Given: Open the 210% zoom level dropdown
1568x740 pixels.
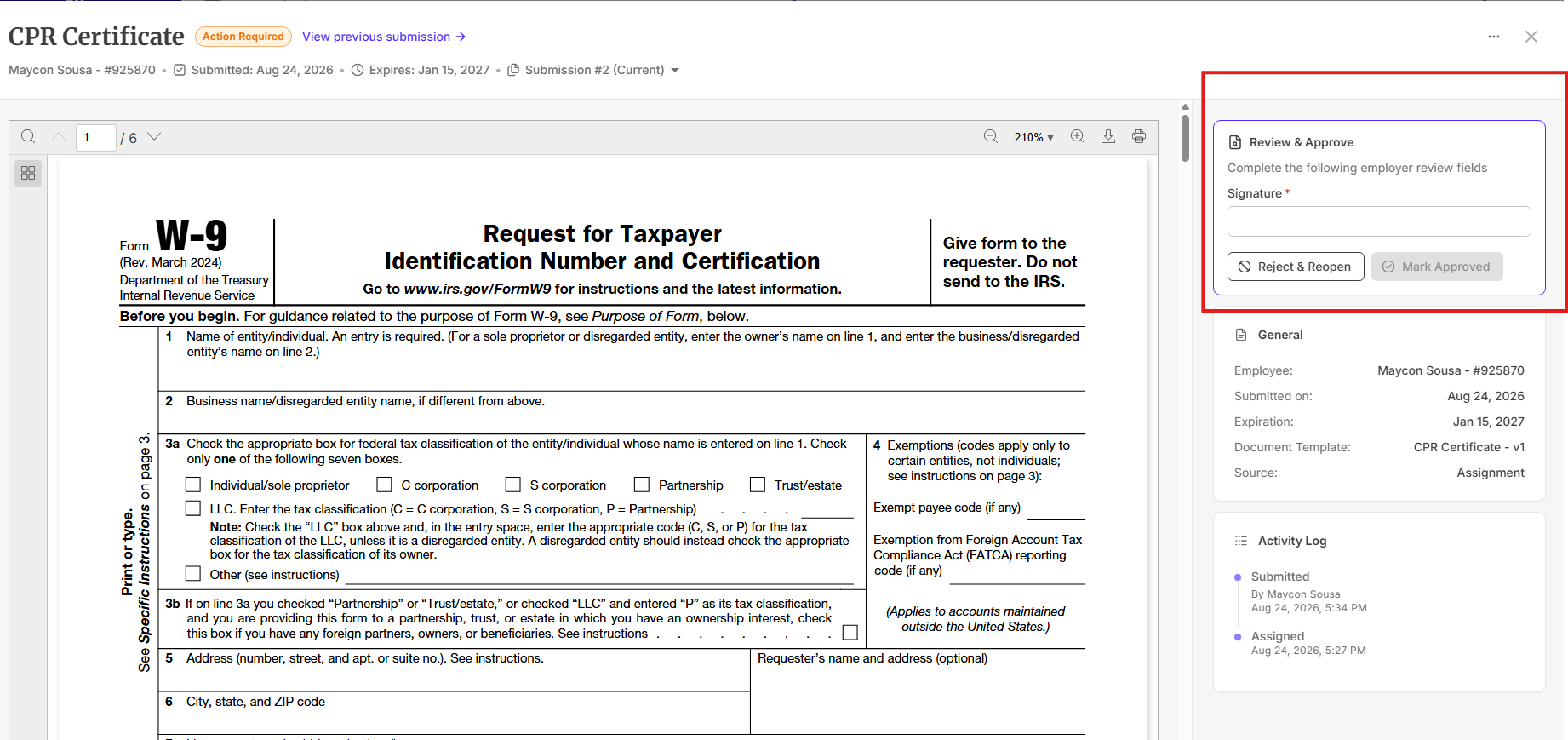Looking at the screenshot, I should (1033, 137).
